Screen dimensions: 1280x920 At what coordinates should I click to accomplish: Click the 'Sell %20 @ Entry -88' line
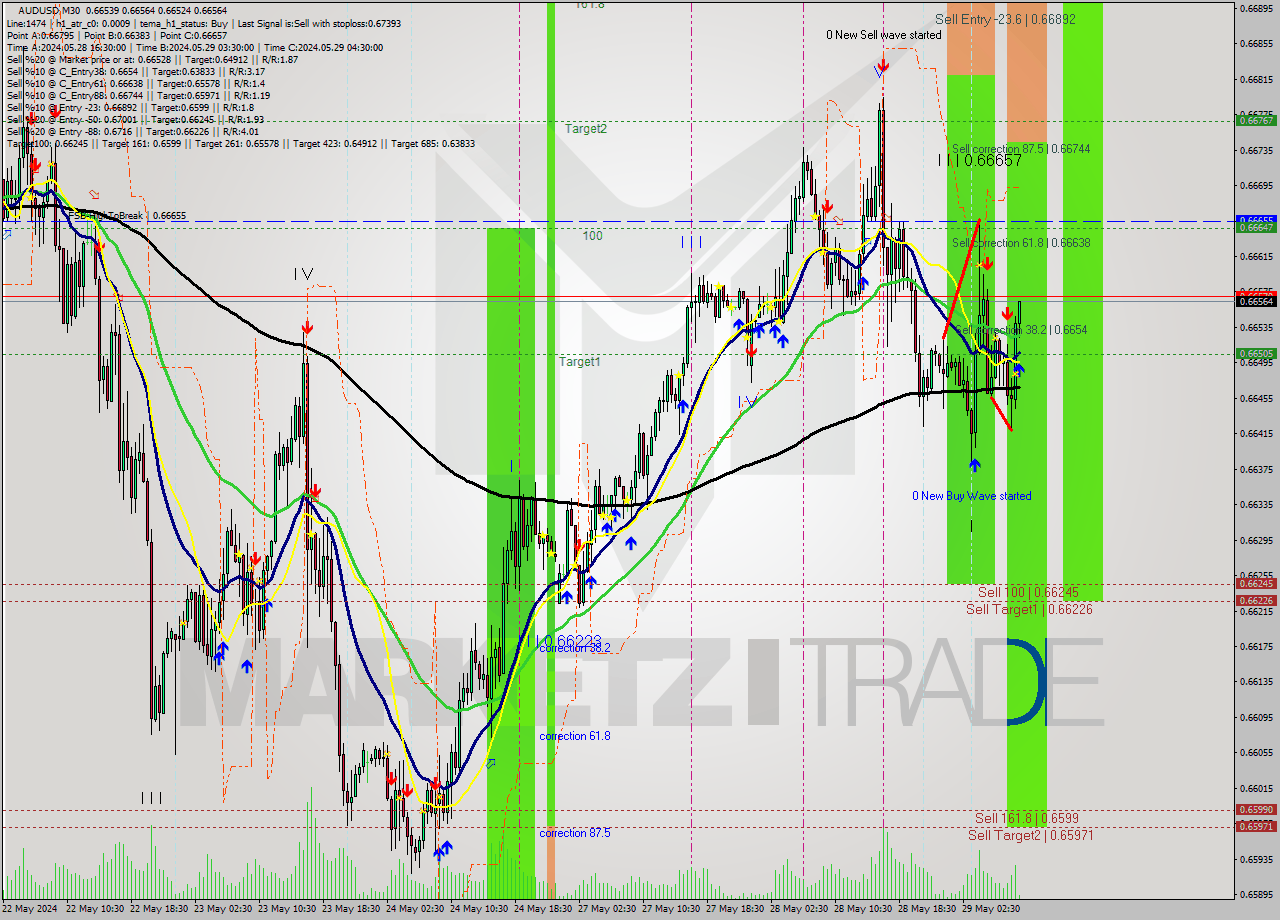[x=132, y=131]
